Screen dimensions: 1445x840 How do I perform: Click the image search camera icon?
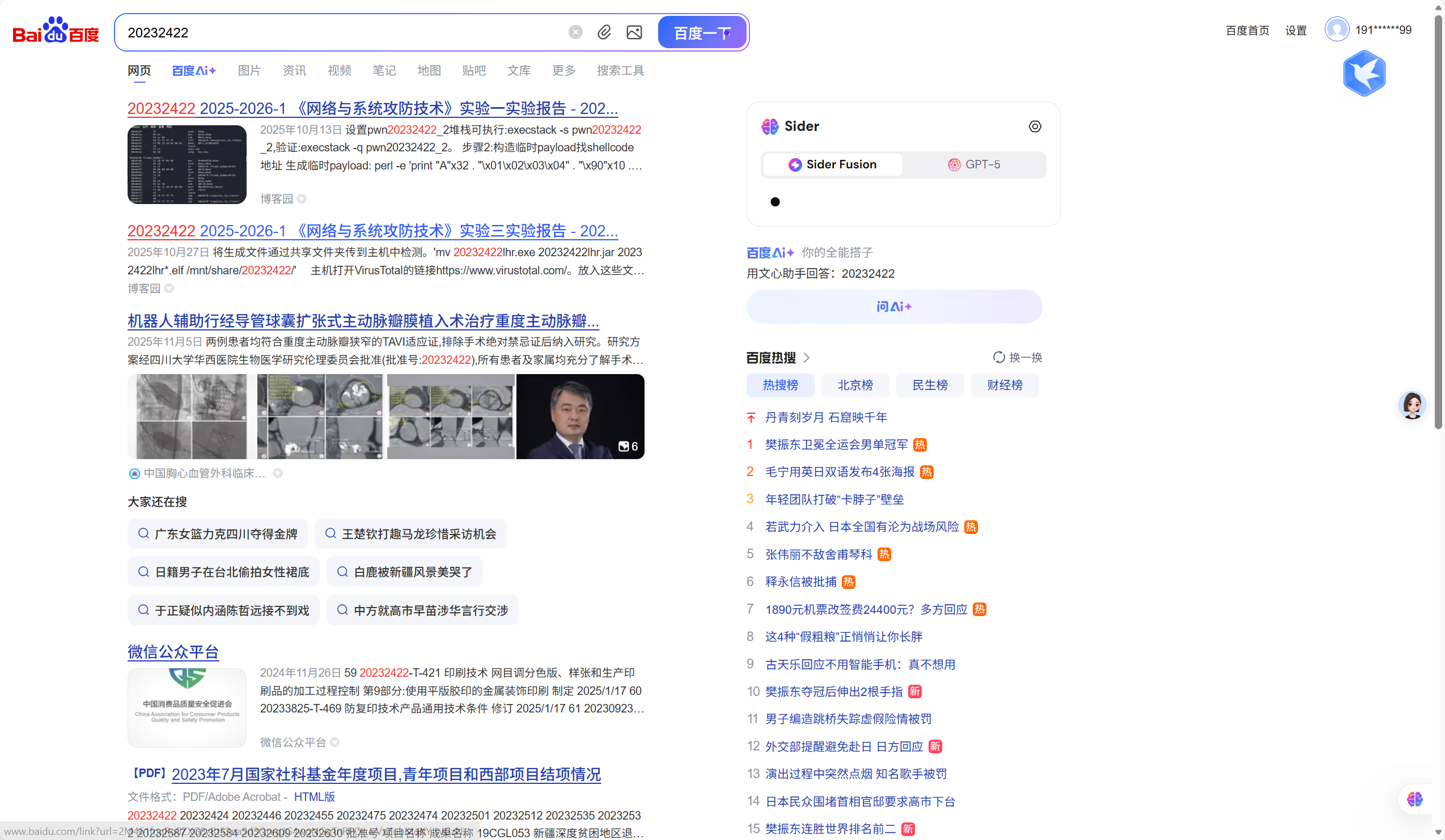click(634, 32)
